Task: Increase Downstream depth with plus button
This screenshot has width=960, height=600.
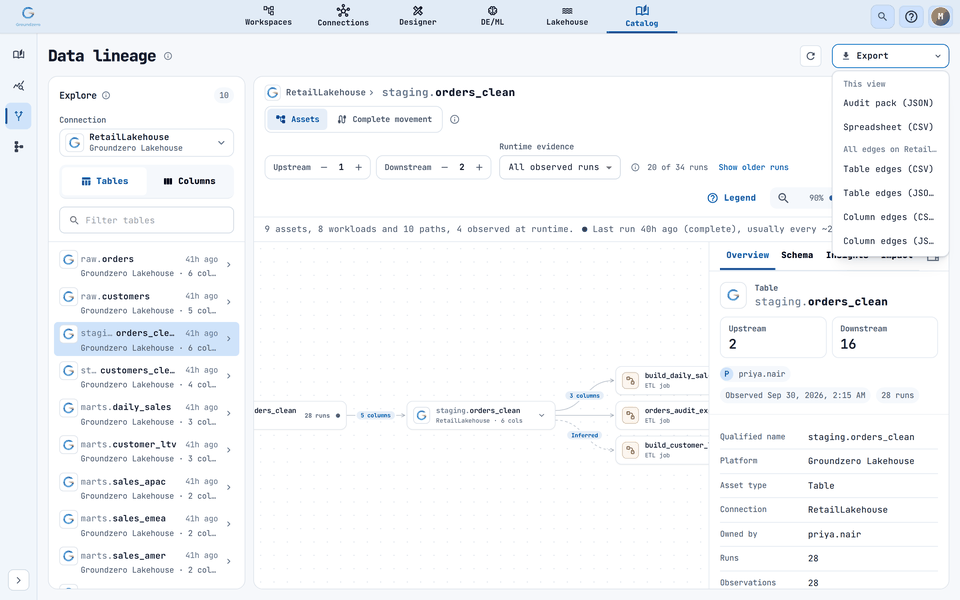Action: [479, 167]
